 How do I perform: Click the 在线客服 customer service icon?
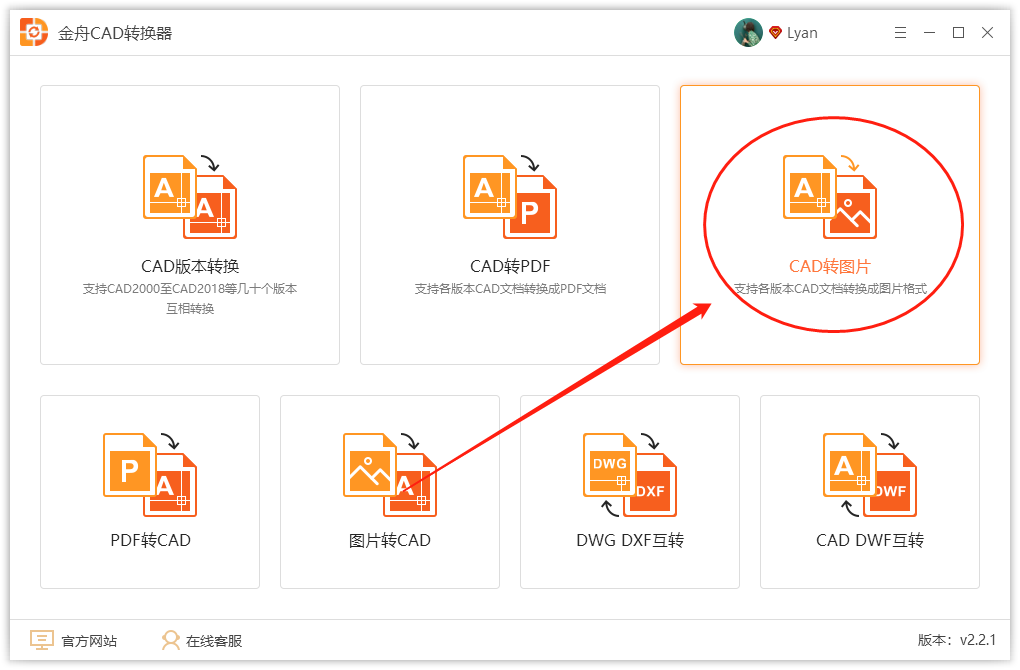coord(171,640)
